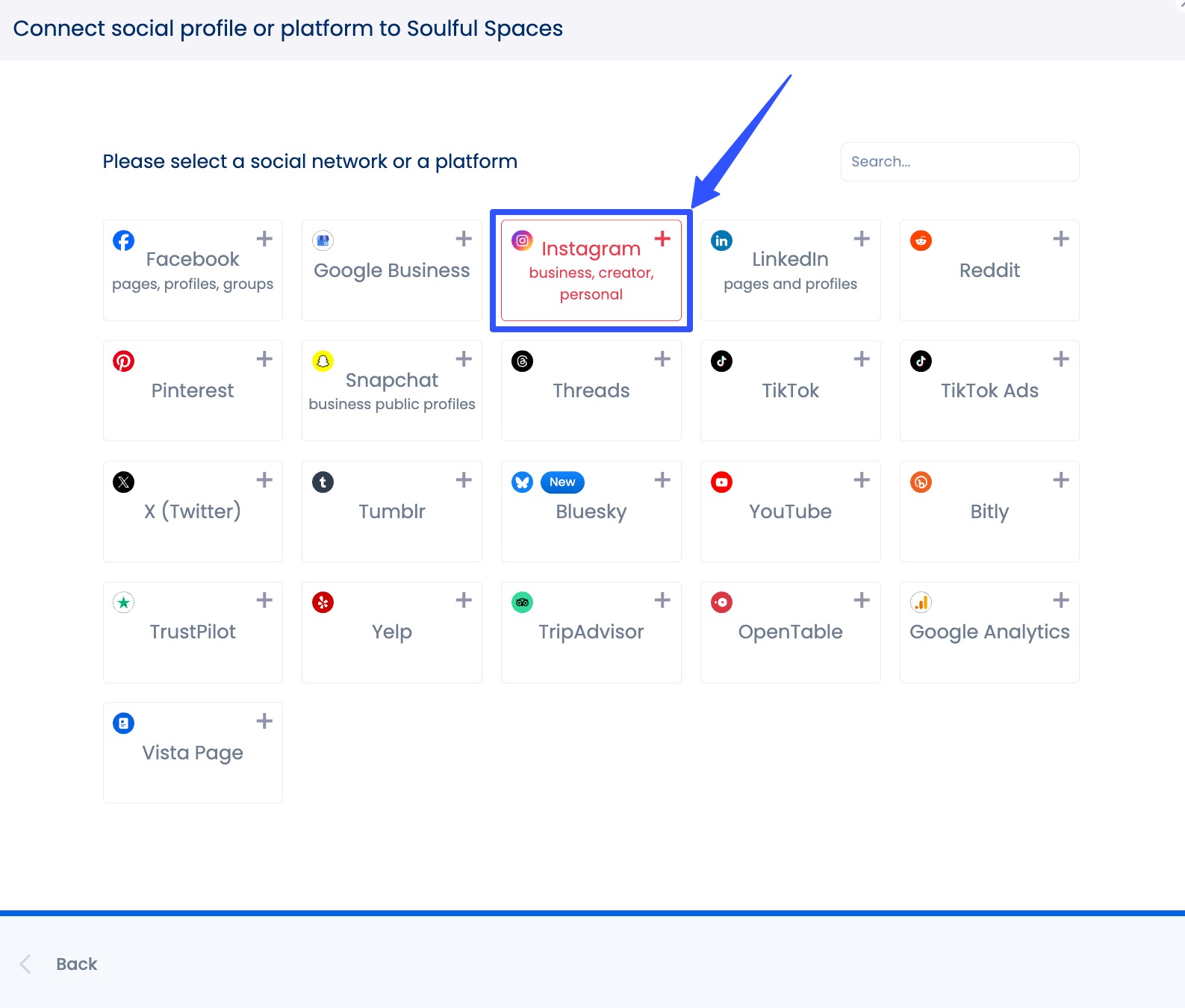Select the Vista Page card

193,752
